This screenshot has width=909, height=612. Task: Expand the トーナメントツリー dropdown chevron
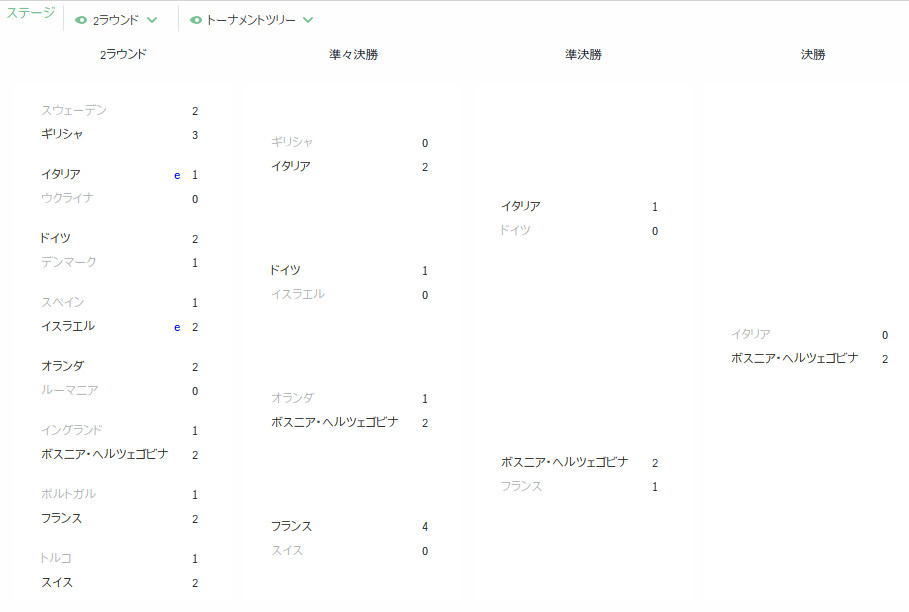click(x=308, y=20)
